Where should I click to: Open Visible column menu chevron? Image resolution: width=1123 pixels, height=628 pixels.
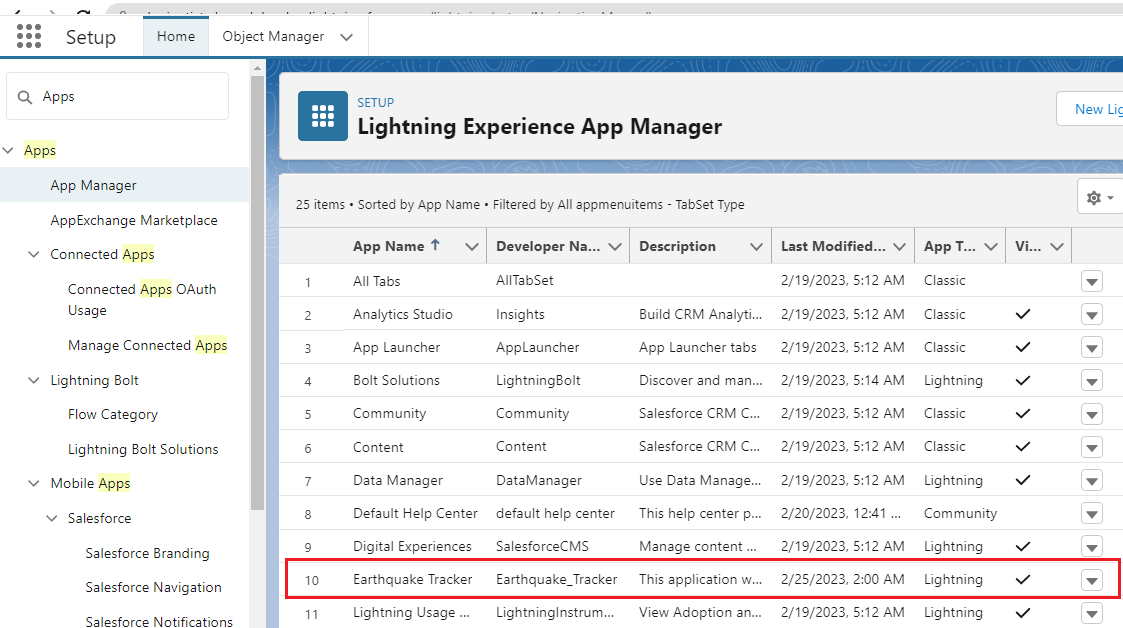point(1056,246)
